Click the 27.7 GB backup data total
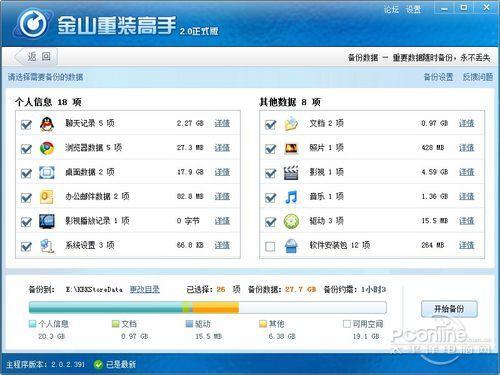This screenshot has width=500, height=375. [x=300, y=289]
